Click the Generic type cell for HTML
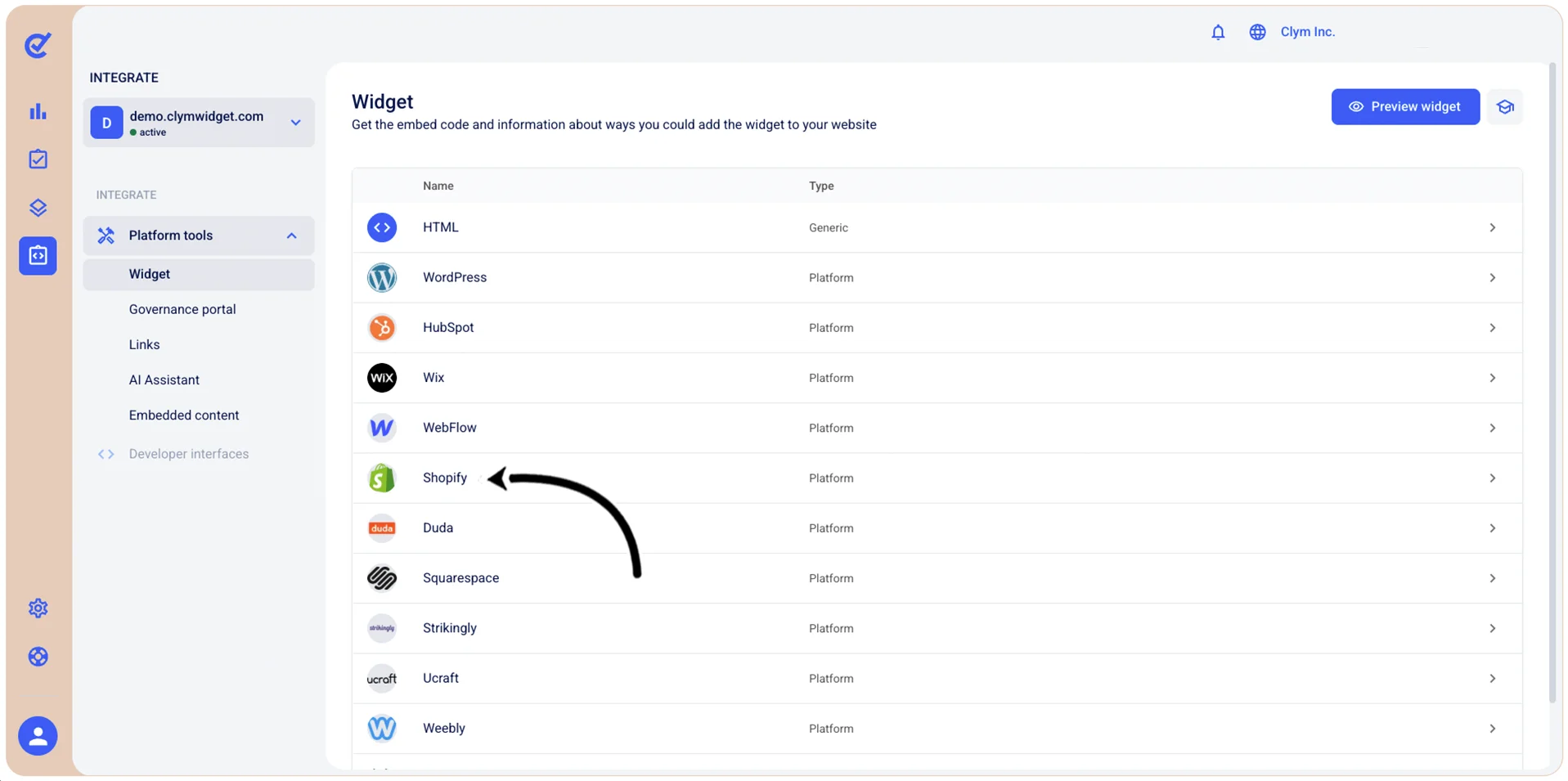Image resolution: width=1568 pixels, height=781 pixels. click(829, 227)
